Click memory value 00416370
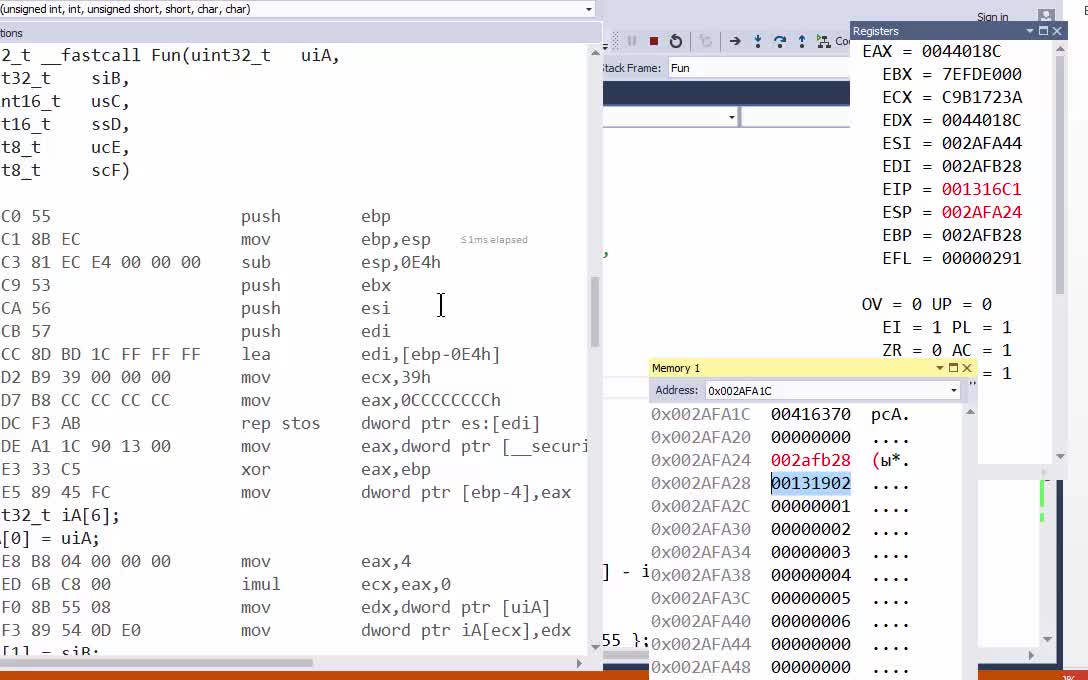Viewport: 1088px width, 680px height. pos(810,414)
